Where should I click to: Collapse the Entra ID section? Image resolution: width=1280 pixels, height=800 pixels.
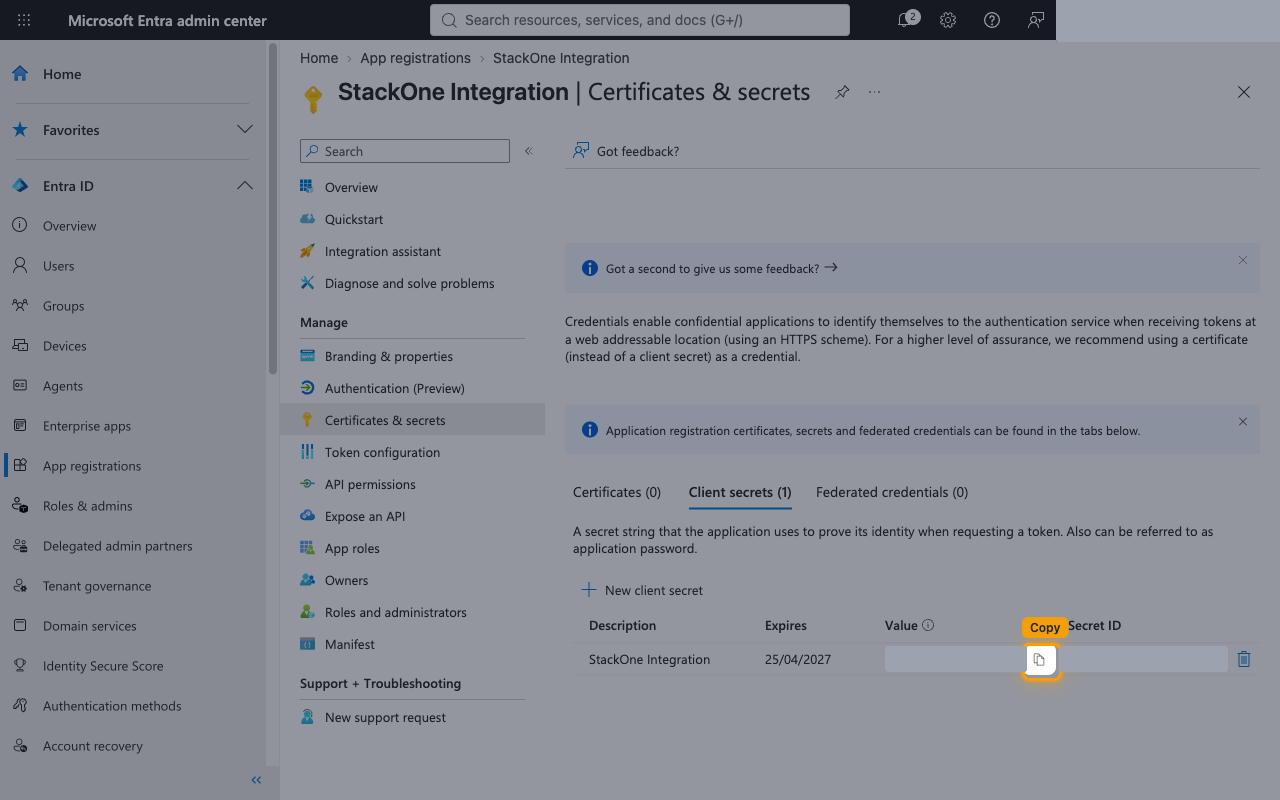pyautogui.click(x=244, y=186)
